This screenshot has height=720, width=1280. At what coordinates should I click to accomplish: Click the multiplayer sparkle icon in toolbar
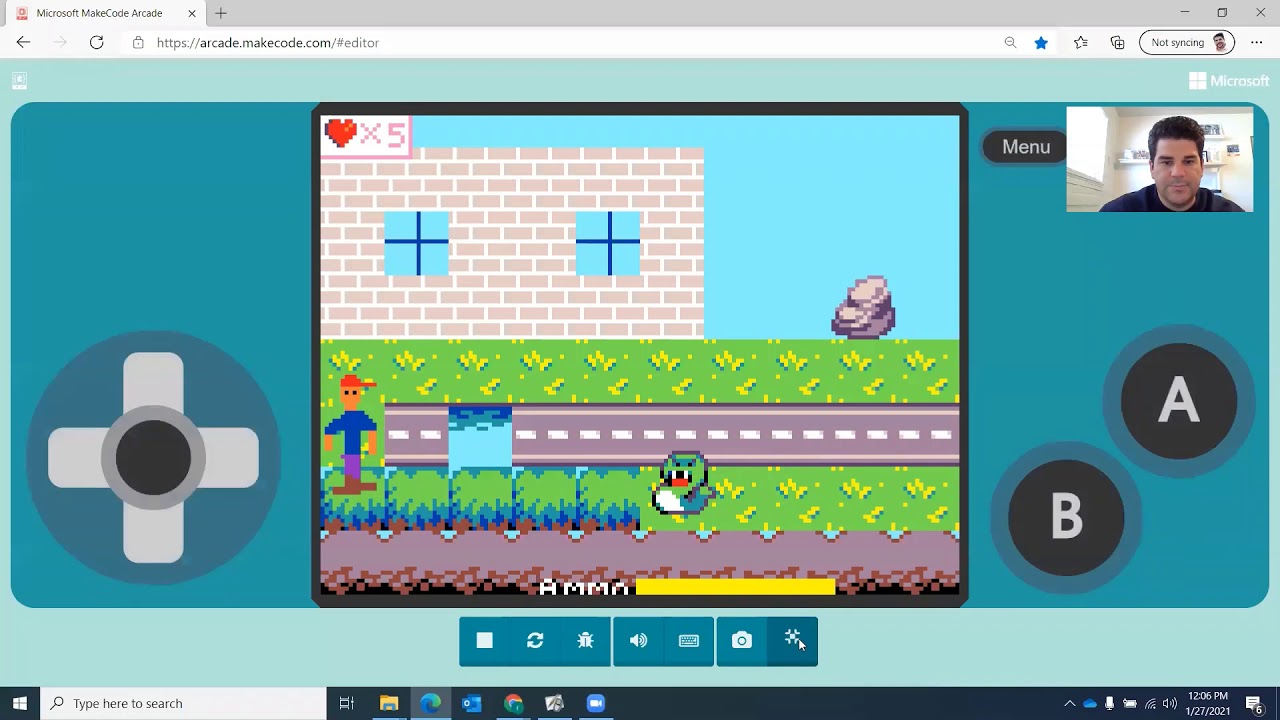coord(792,641)
